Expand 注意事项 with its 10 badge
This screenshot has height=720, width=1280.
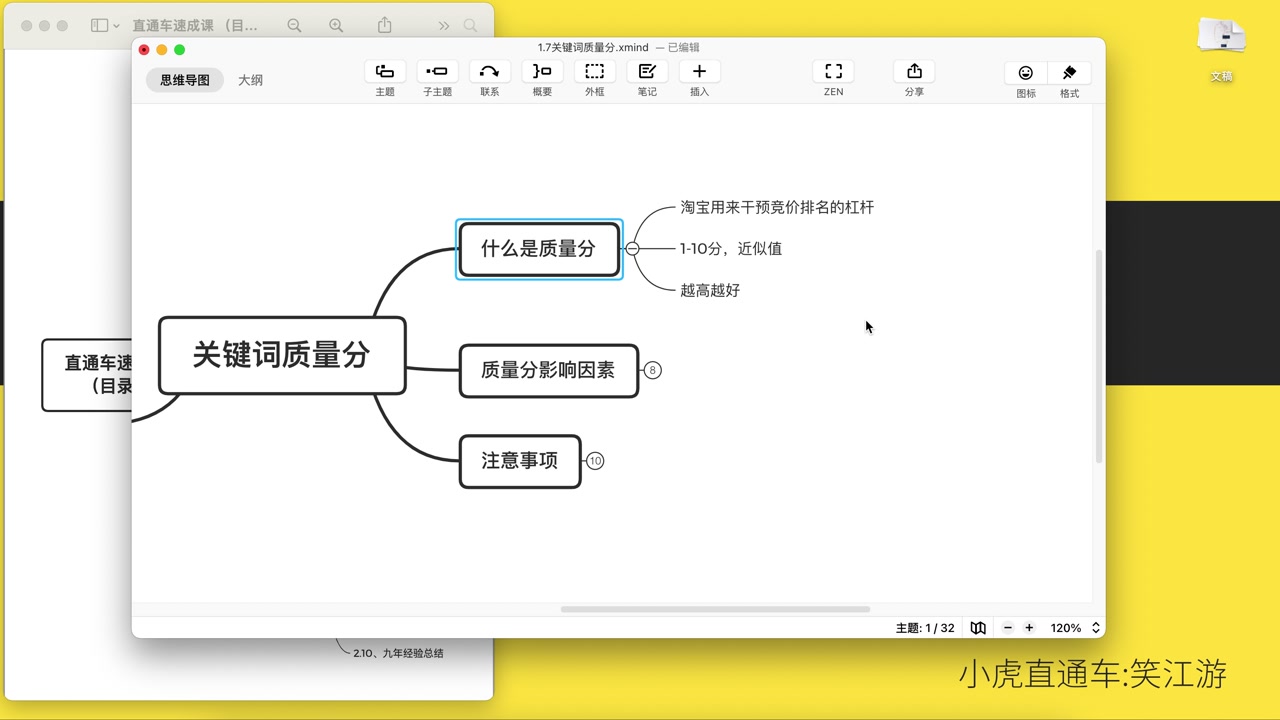595,461
